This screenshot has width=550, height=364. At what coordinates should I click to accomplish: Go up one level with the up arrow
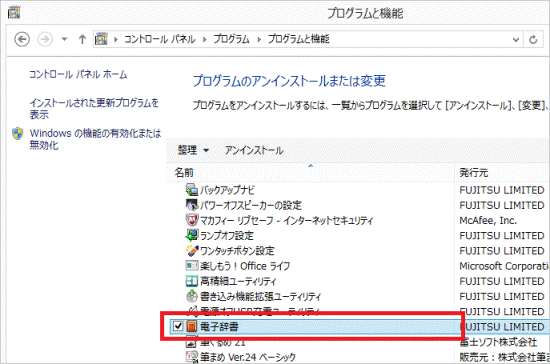(x=82, y=39)
